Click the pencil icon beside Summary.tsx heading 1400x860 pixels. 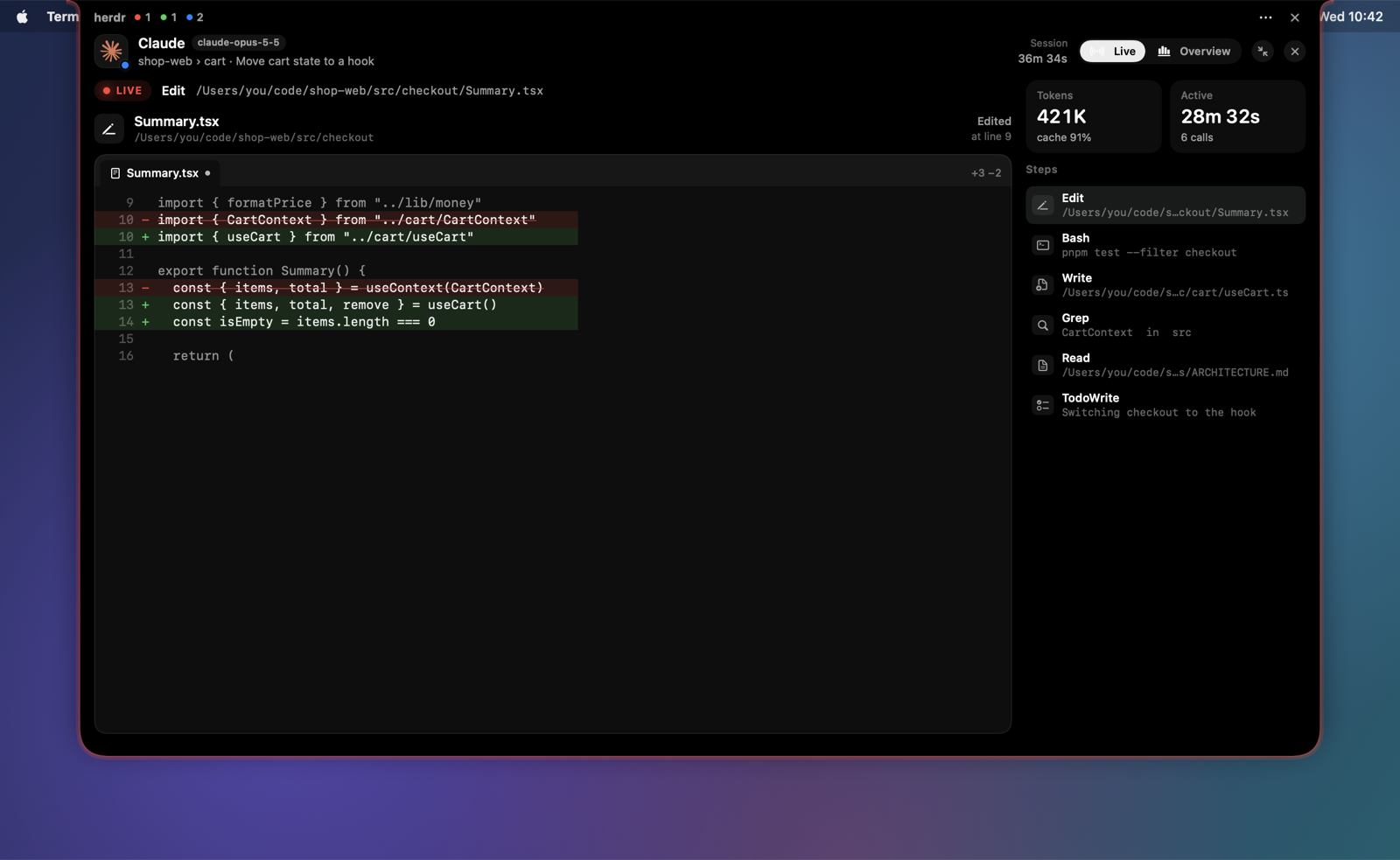[x=109, y=129]
